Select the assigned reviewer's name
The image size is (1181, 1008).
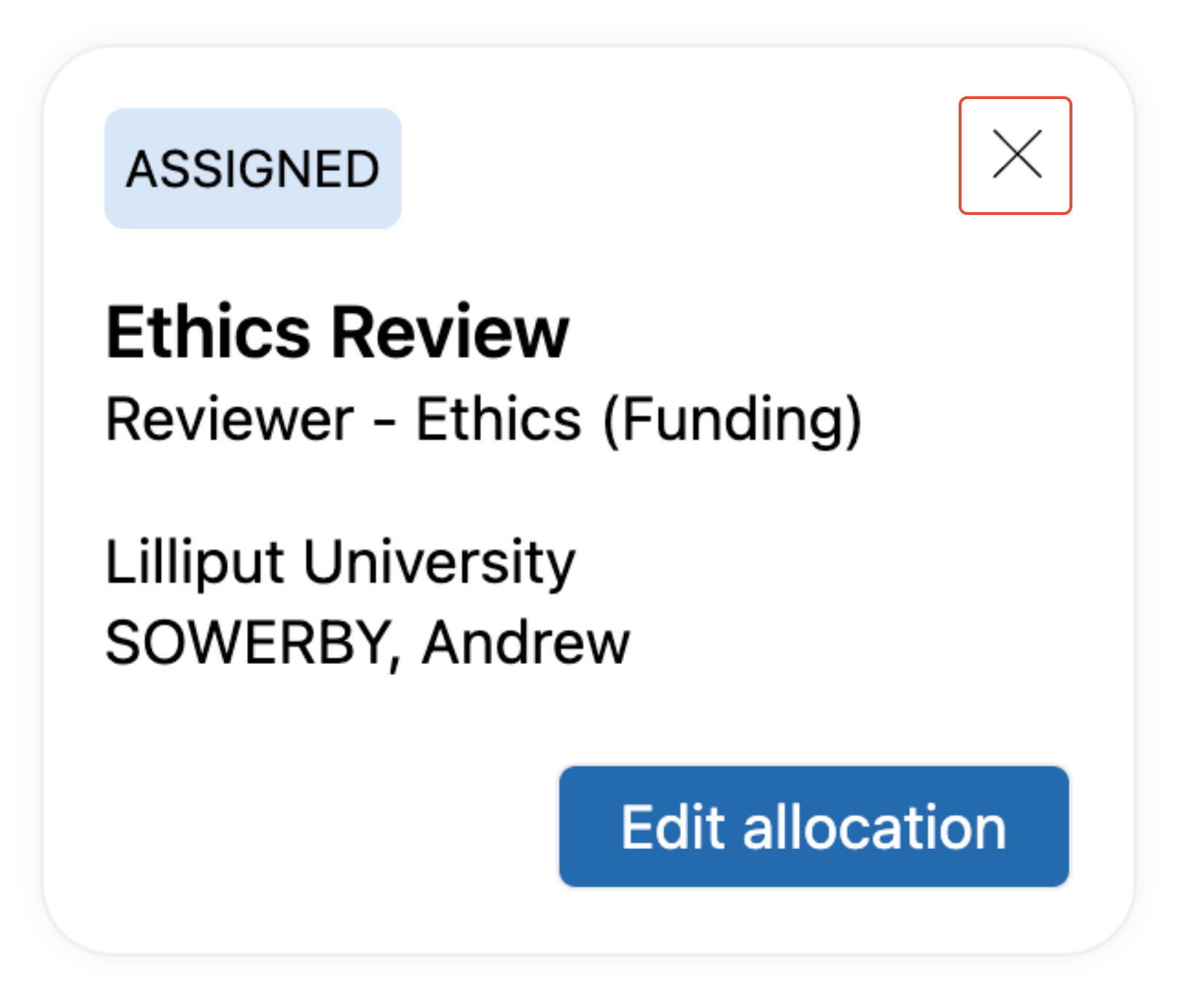point(367,643)
